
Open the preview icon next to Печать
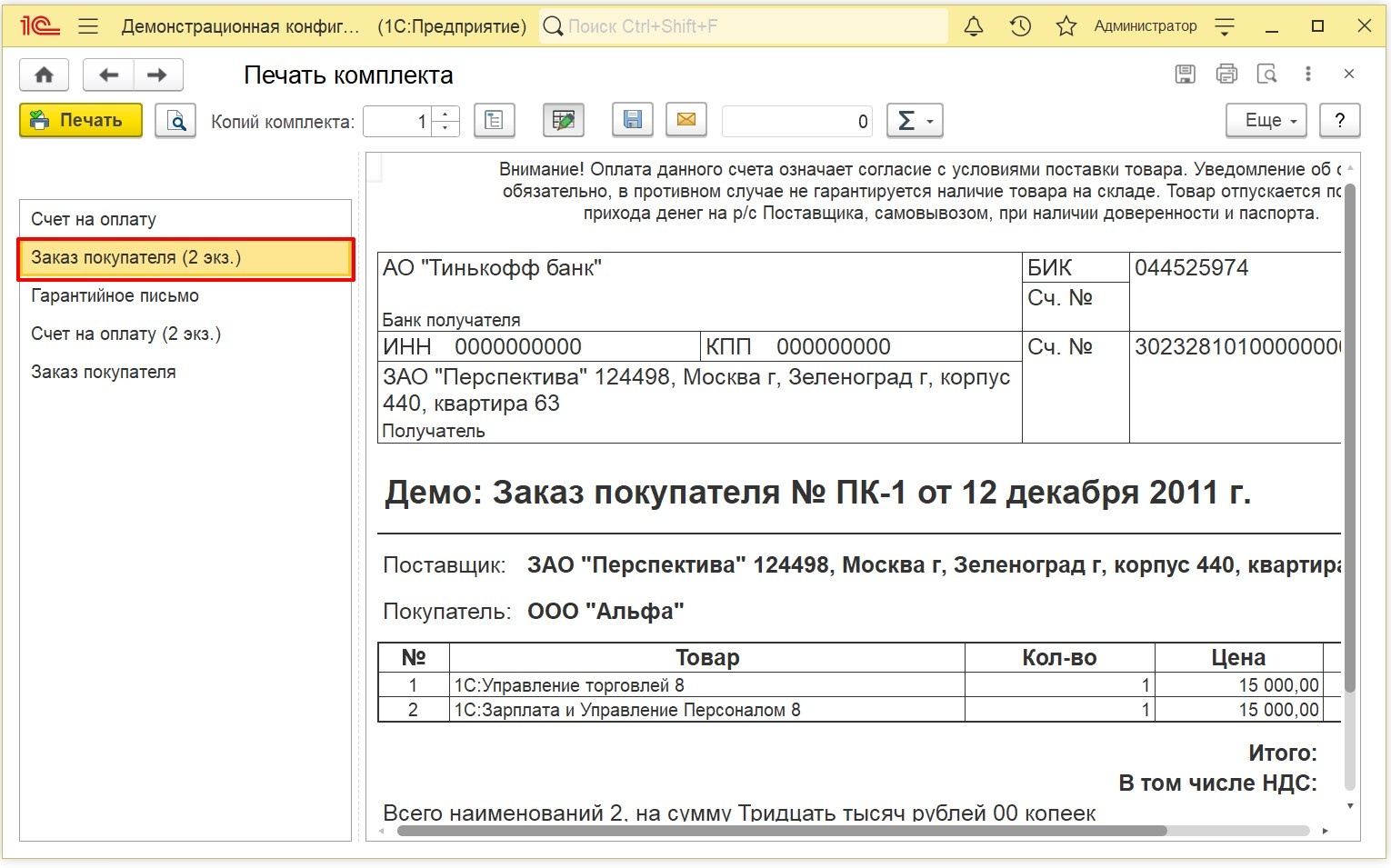pyautogui.click(x=175, y=120)
